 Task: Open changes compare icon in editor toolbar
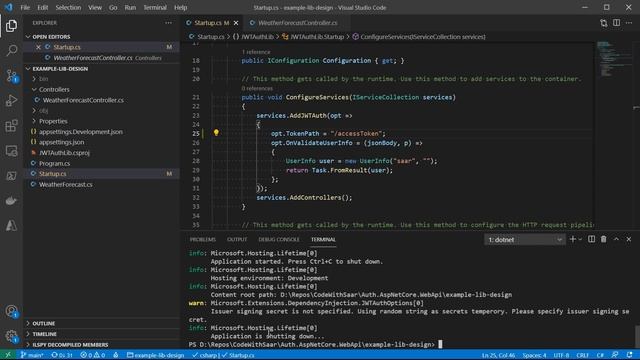(x=604, y=23)
